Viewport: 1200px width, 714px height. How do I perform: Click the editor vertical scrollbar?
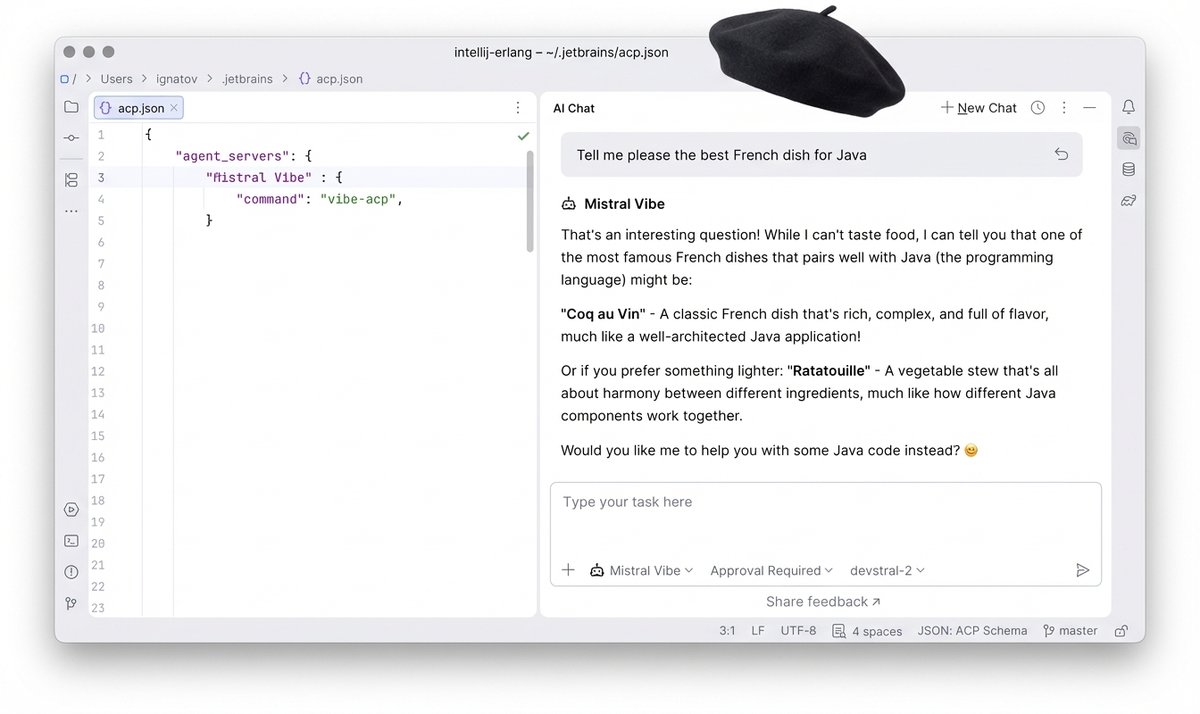(x=530, y=200)
